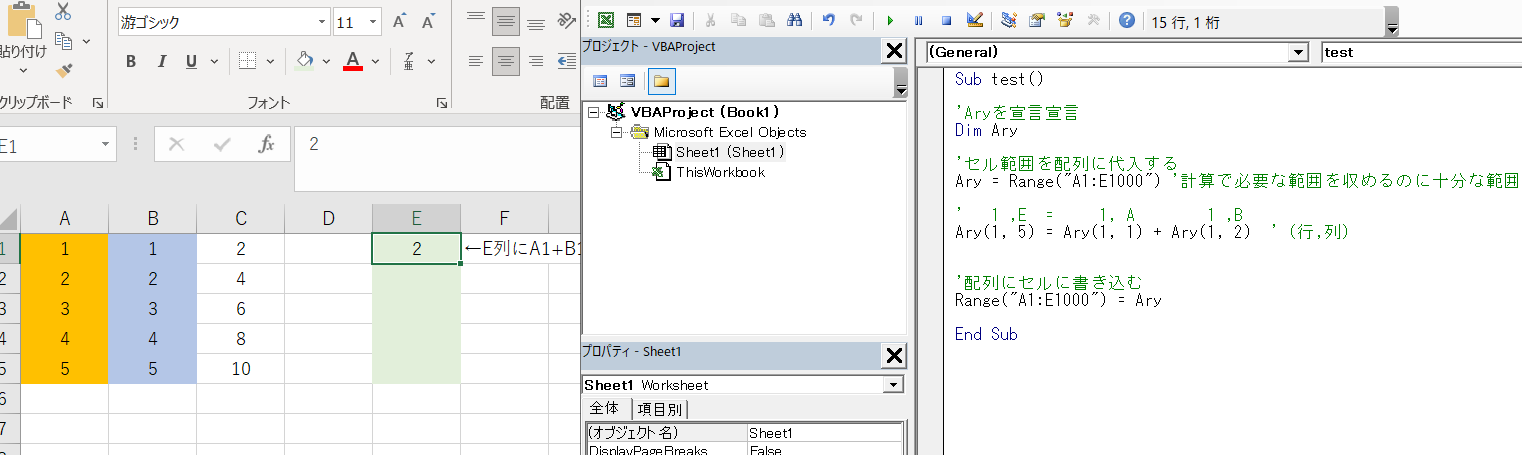Screen dimensions: 1522x455
Task: Click the Format Painter brush icon
Action: point(64,70)
